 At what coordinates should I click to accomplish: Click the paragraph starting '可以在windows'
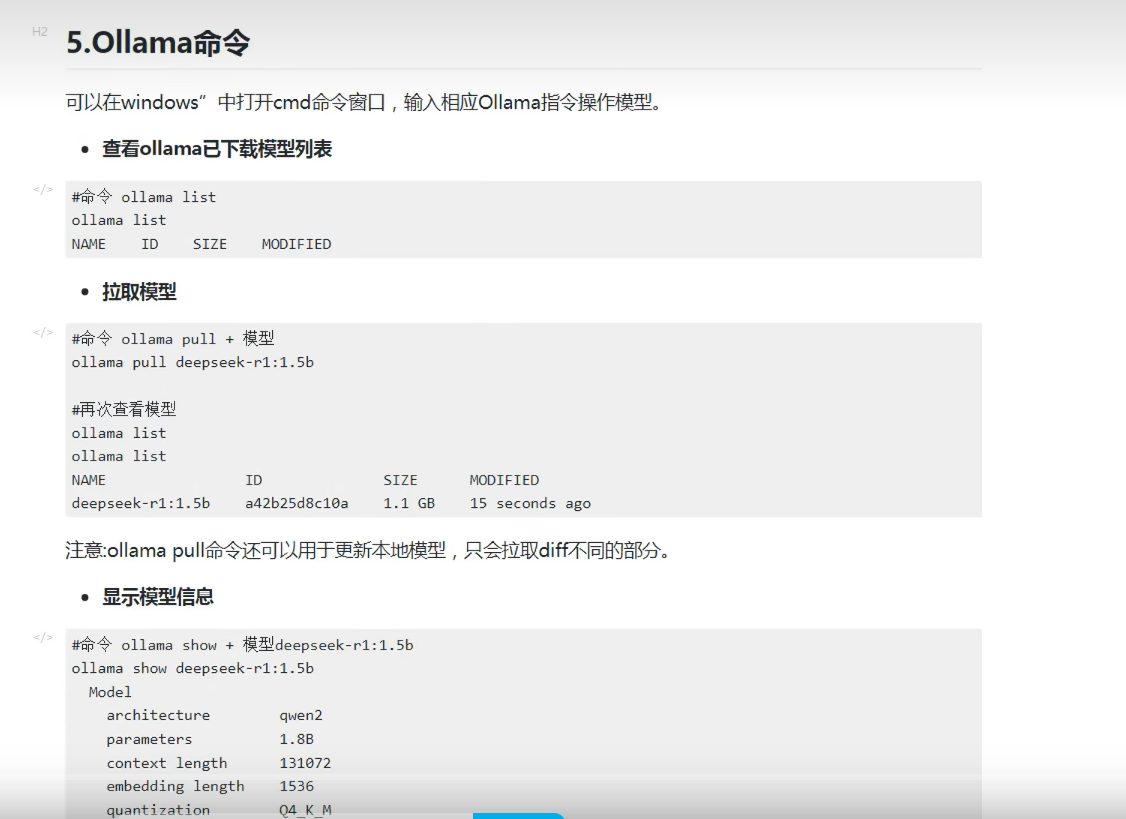pyautogui.click(x=364, y=102)
